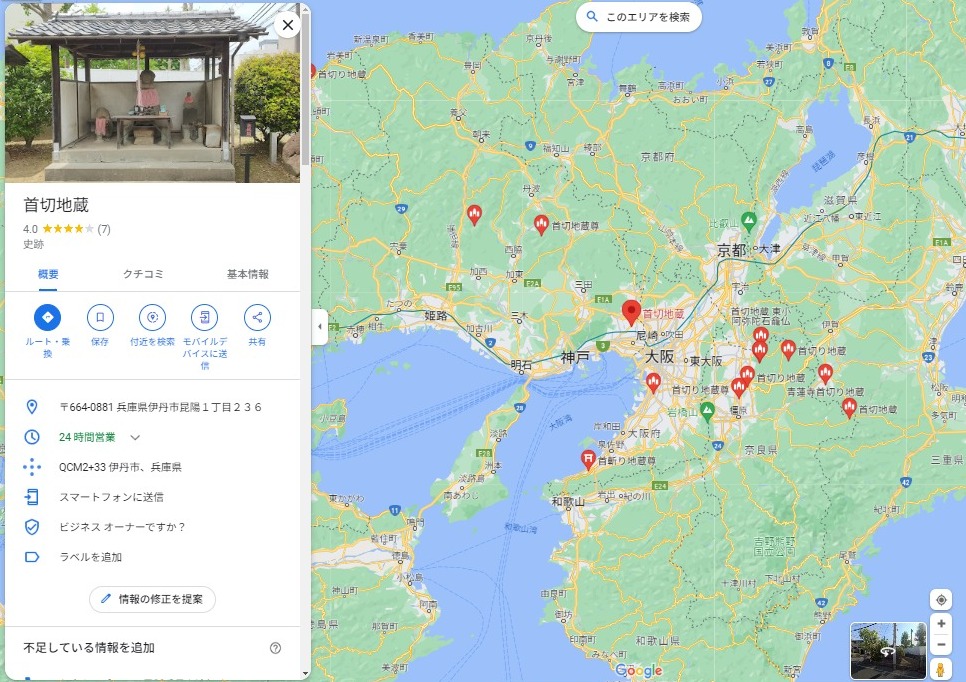
Task: Click スマートフォンに送信
Action: pyautogui.click(x=112, y=497)
